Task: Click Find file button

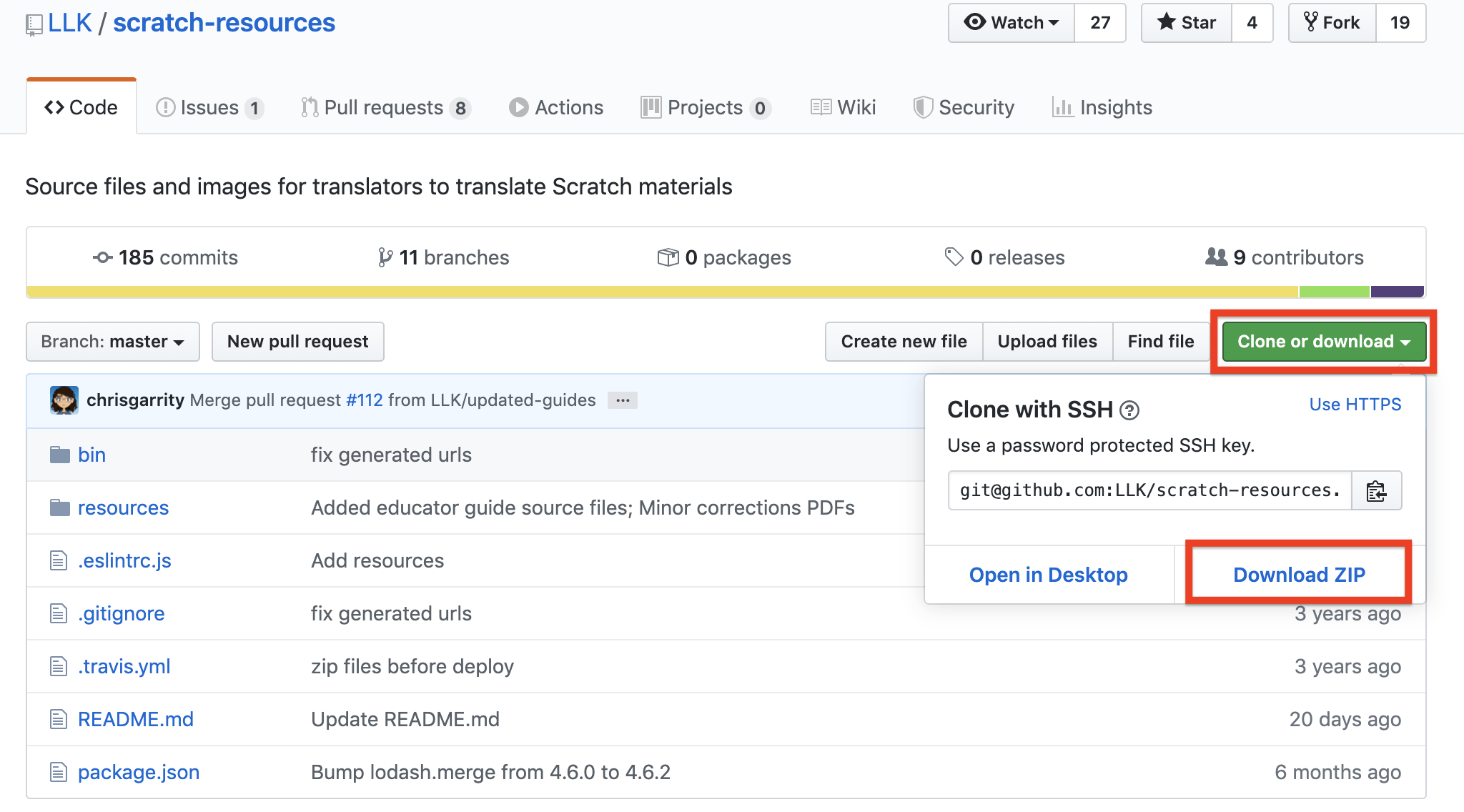Action: pos(1161,342)
